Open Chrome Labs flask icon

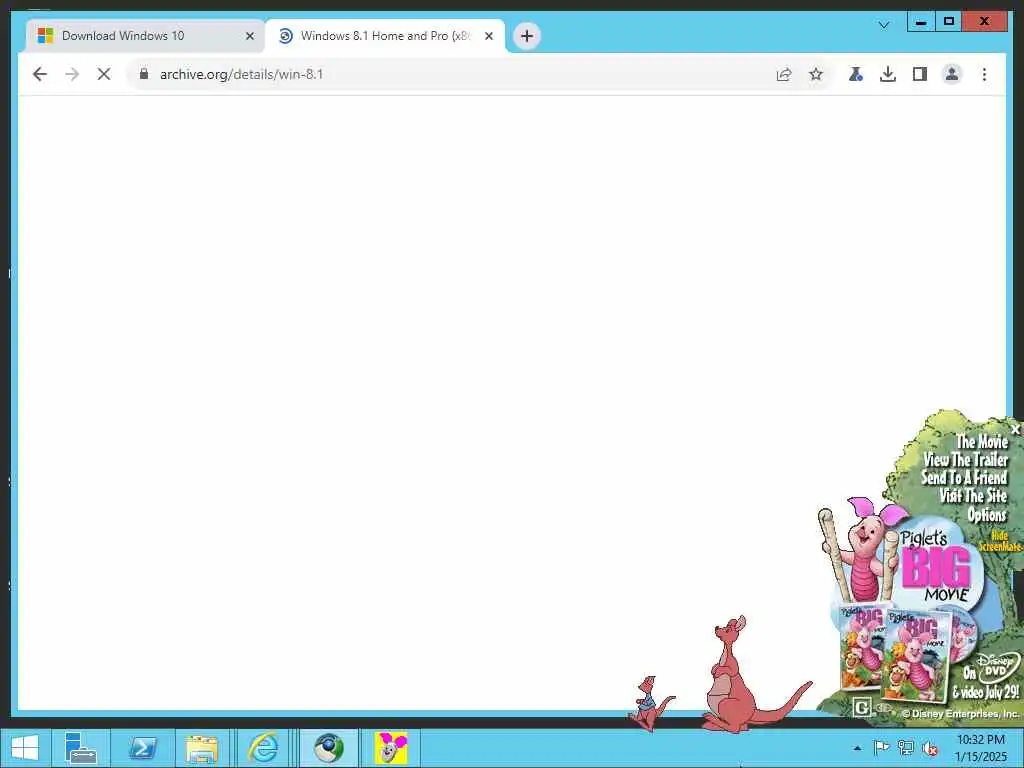856,74
